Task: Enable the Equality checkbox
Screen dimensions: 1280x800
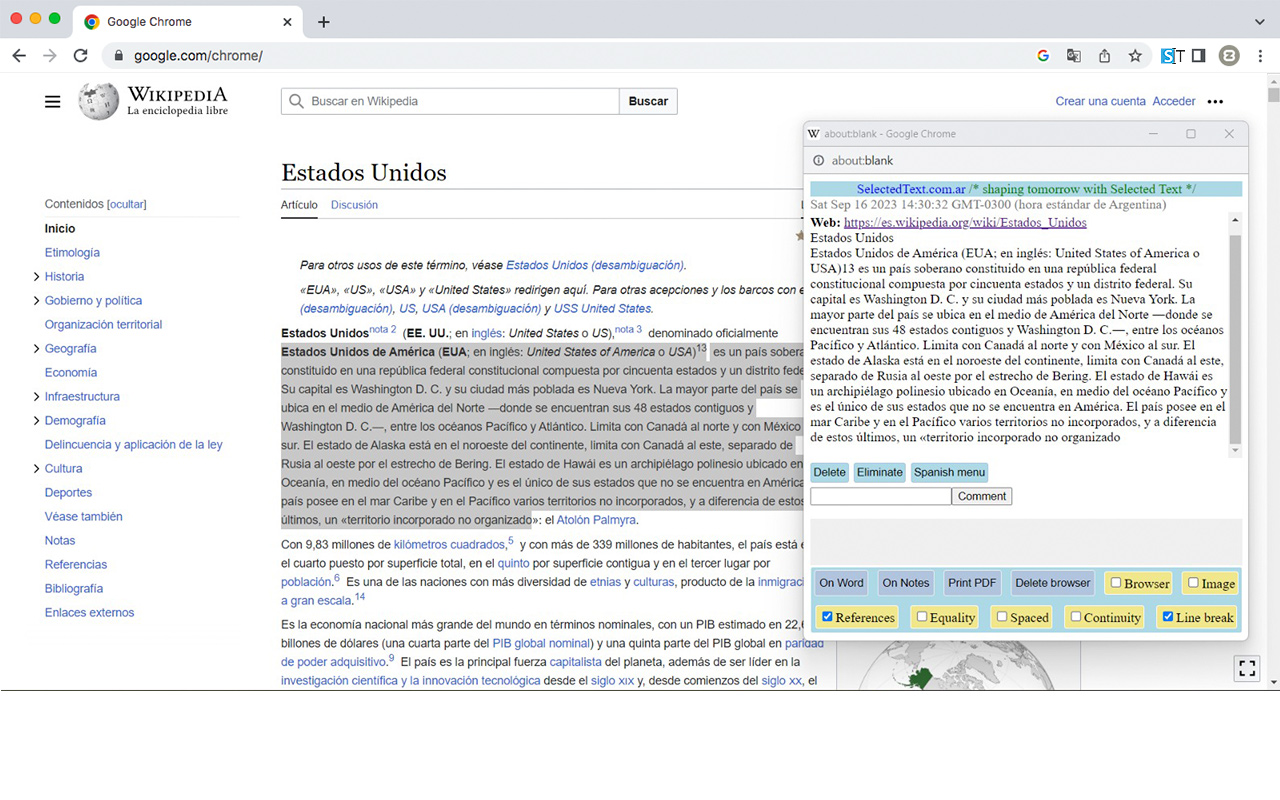Action: coord(922,617)
